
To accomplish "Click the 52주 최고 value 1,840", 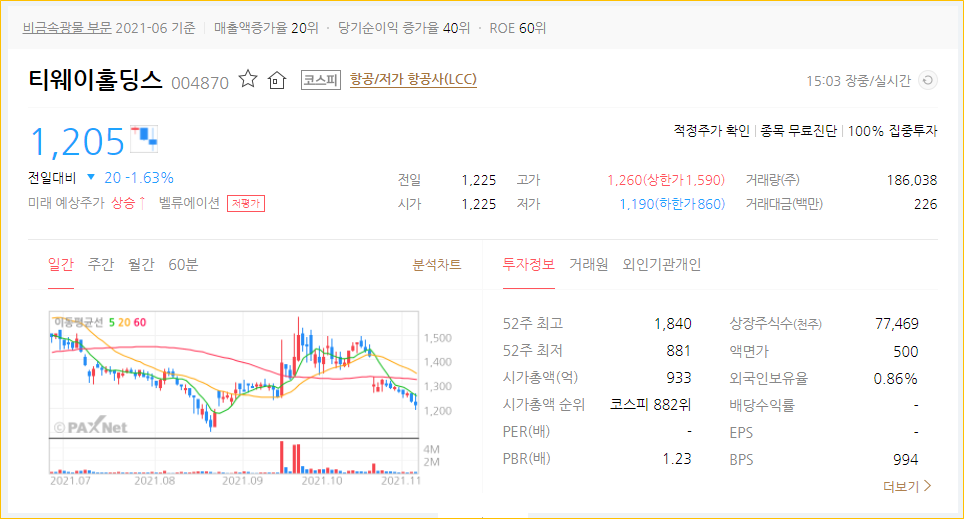I will pos(673,323).
